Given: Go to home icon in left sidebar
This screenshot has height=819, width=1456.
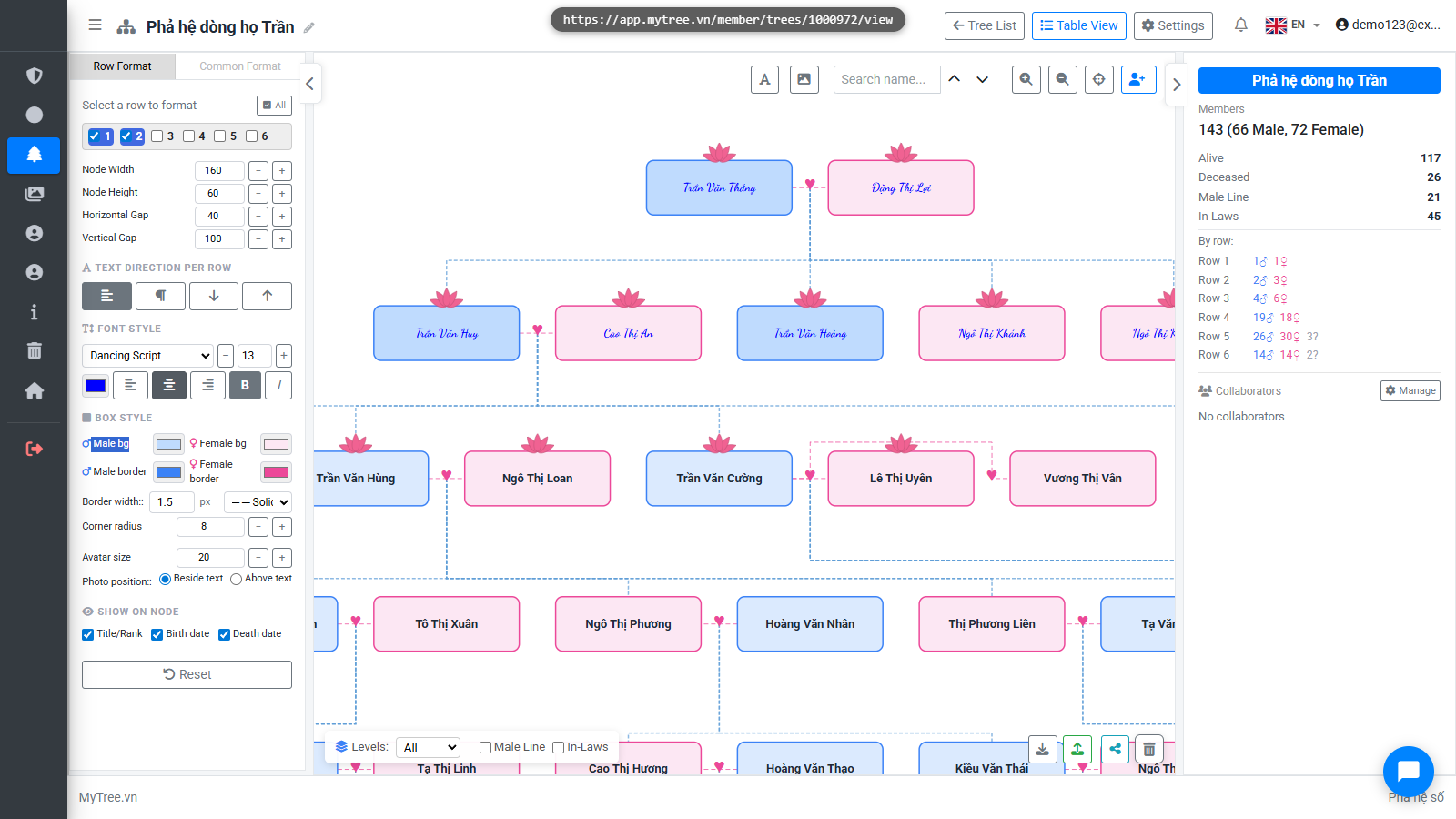Looking at the screenshot, I should (34, 390).
